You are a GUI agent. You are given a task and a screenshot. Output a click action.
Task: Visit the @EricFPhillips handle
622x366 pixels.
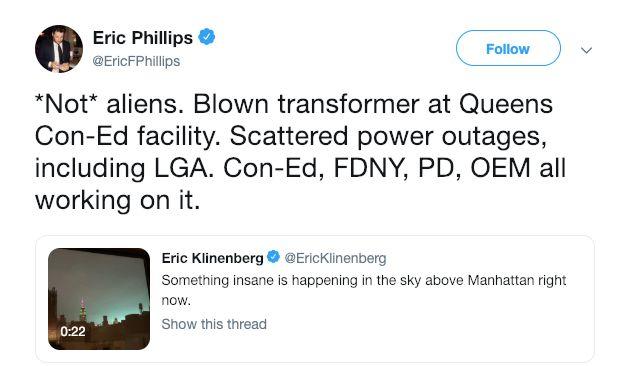[x=136, y=61]
